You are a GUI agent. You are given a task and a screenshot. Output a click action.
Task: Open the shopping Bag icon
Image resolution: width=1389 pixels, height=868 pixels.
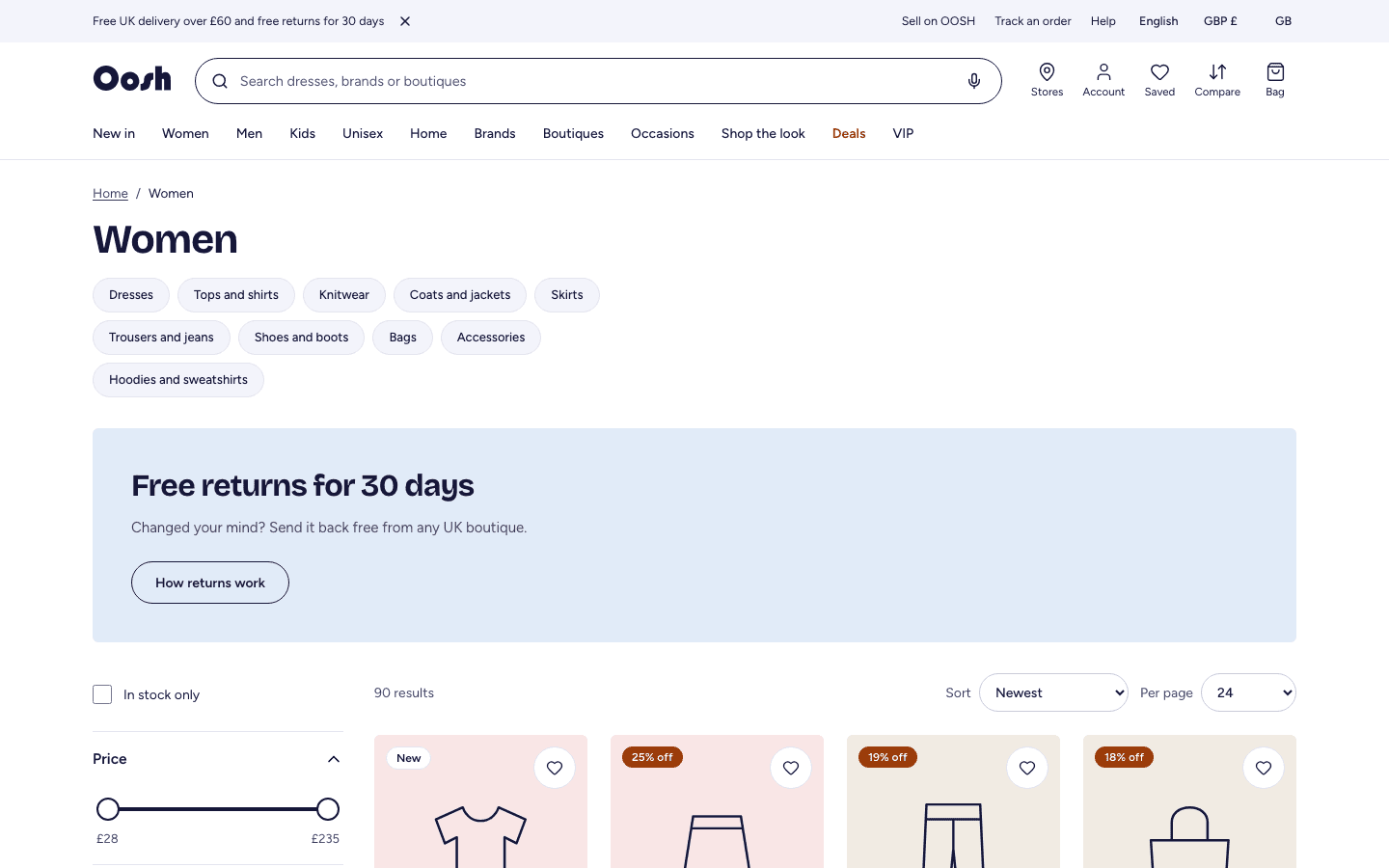click(1275, 80)
